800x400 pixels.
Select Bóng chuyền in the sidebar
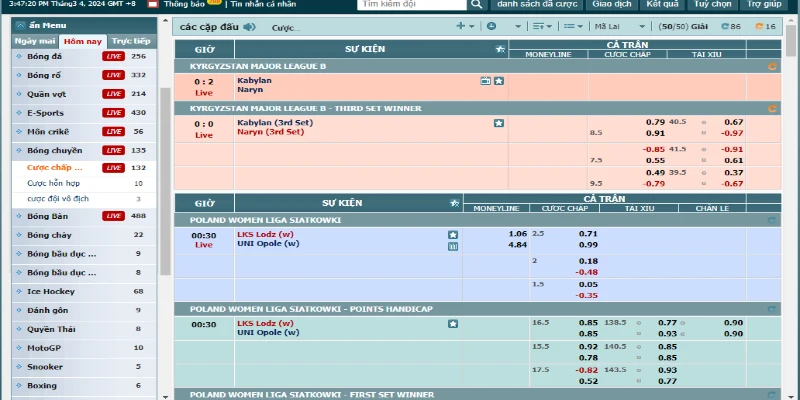tap(84, 151)
